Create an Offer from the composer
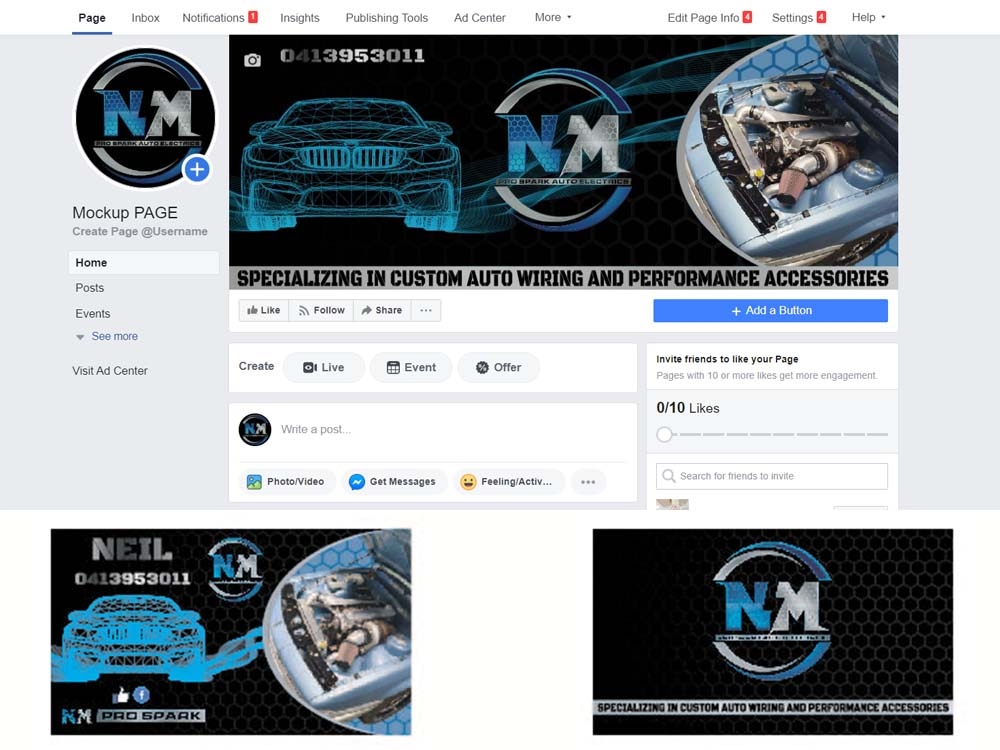The width and height of the screenshot is (1000, 750). click(498, 367)
